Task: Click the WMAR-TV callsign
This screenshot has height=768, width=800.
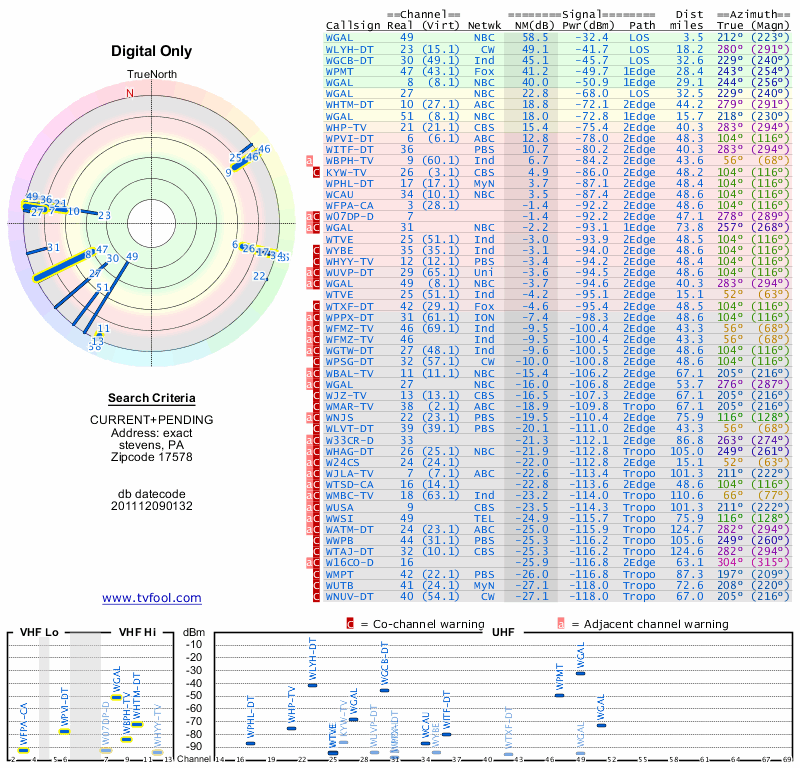Action: (x=349, y=407)
